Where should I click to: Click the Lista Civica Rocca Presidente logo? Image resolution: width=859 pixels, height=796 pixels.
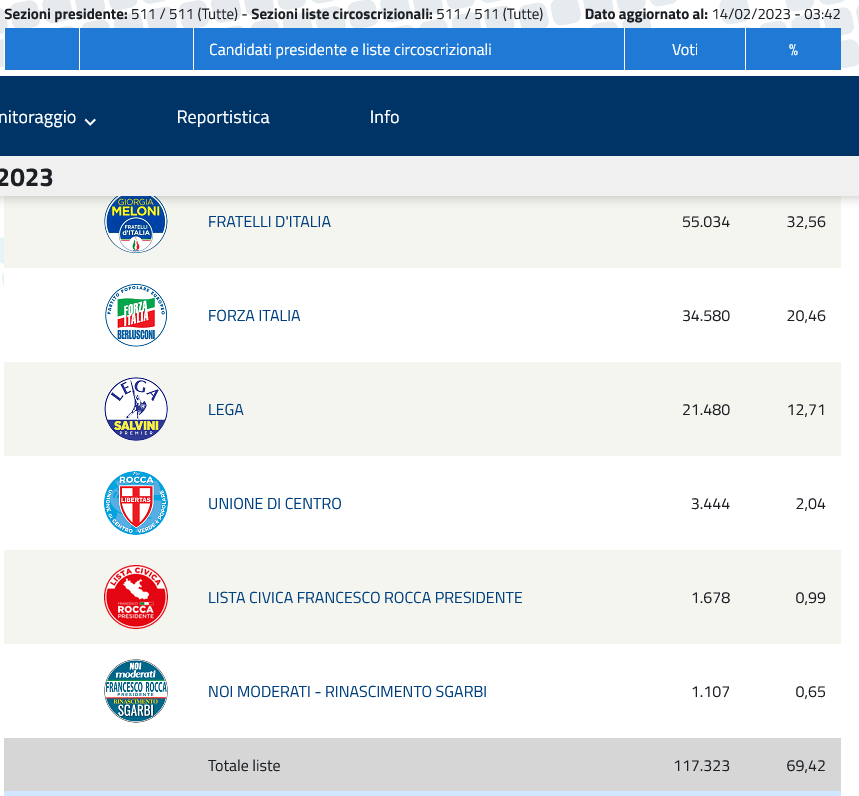tap(136, 597)
